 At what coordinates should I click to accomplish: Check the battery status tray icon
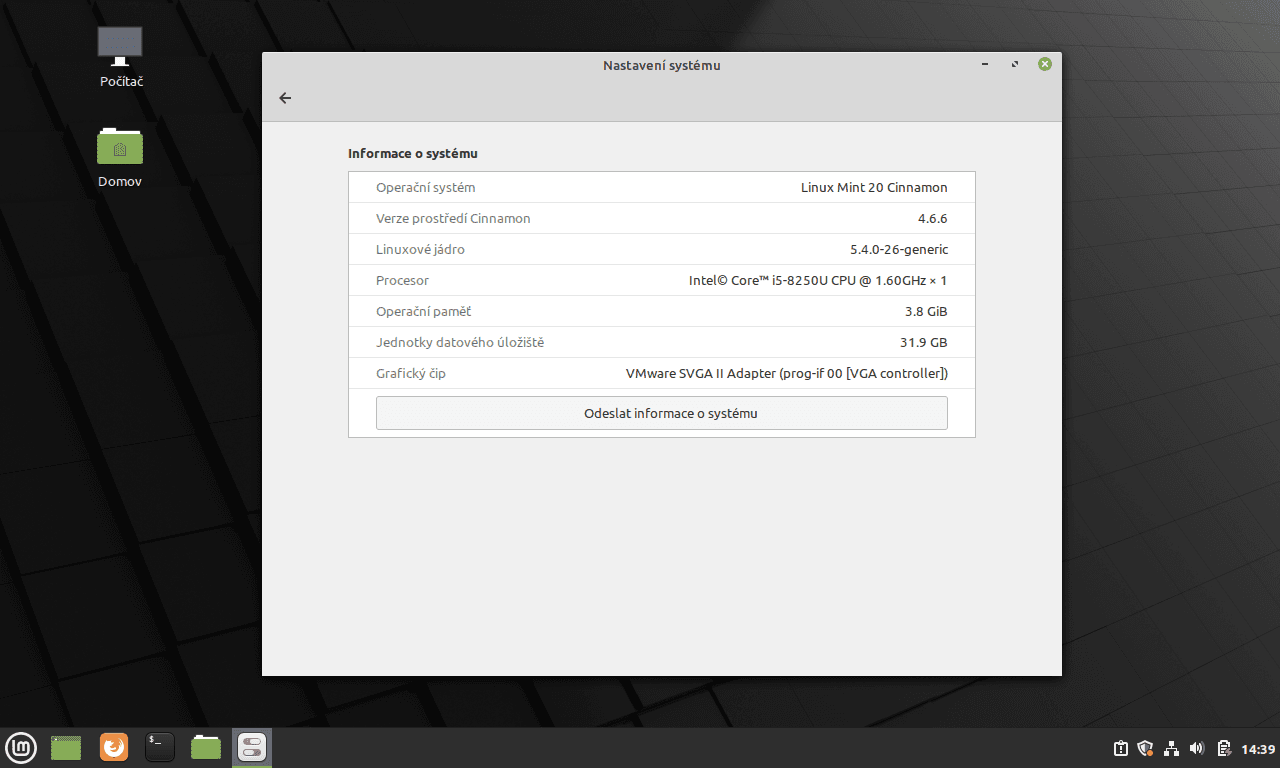[x=1222, y=747]
